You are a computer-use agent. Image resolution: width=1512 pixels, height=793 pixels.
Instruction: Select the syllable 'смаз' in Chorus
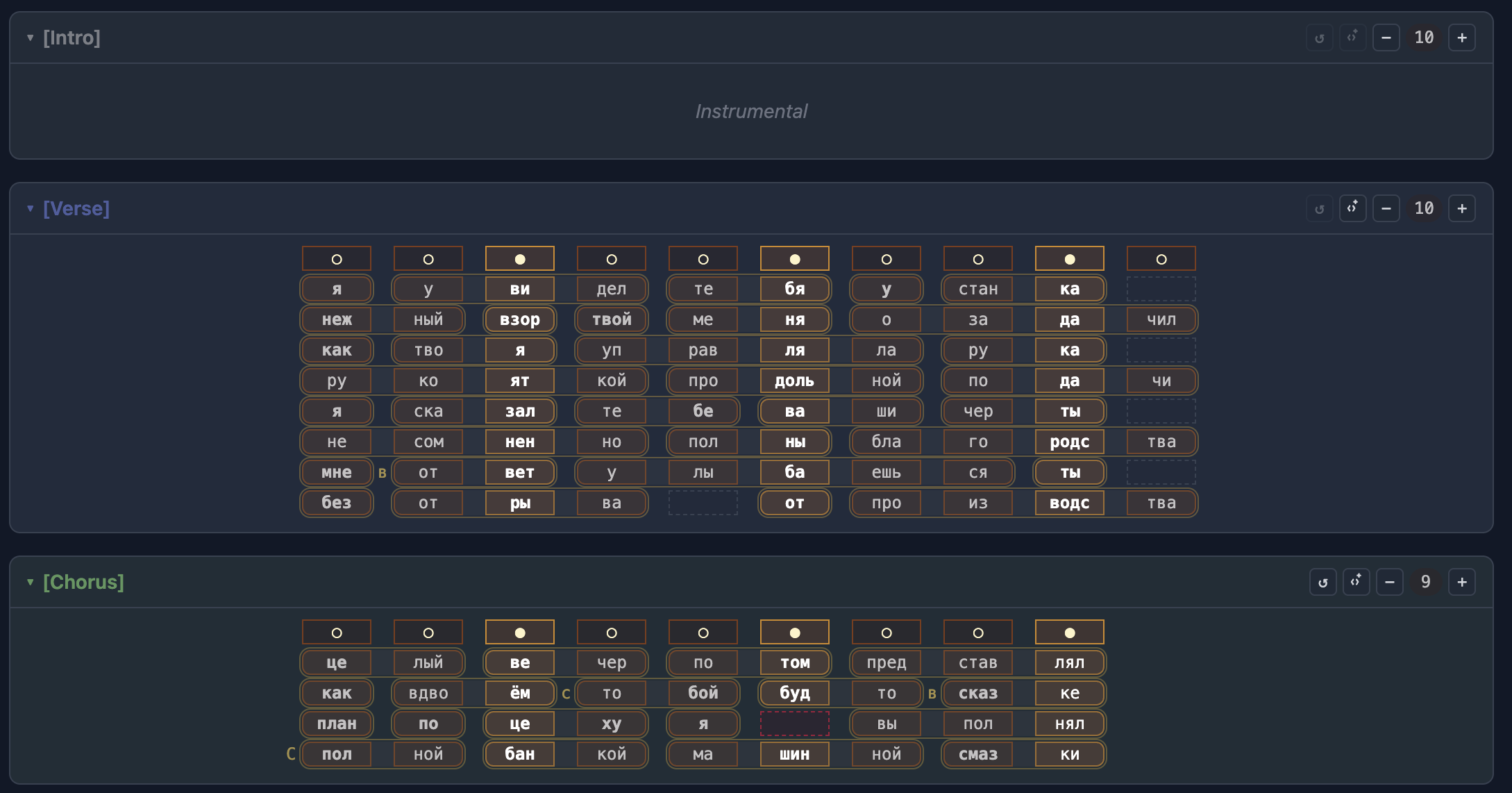click(978, 754)
